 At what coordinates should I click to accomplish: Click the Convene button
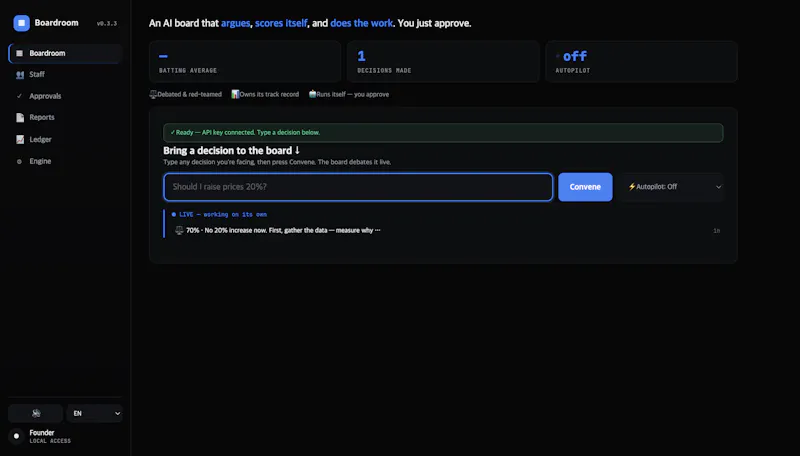pos(585,187)
